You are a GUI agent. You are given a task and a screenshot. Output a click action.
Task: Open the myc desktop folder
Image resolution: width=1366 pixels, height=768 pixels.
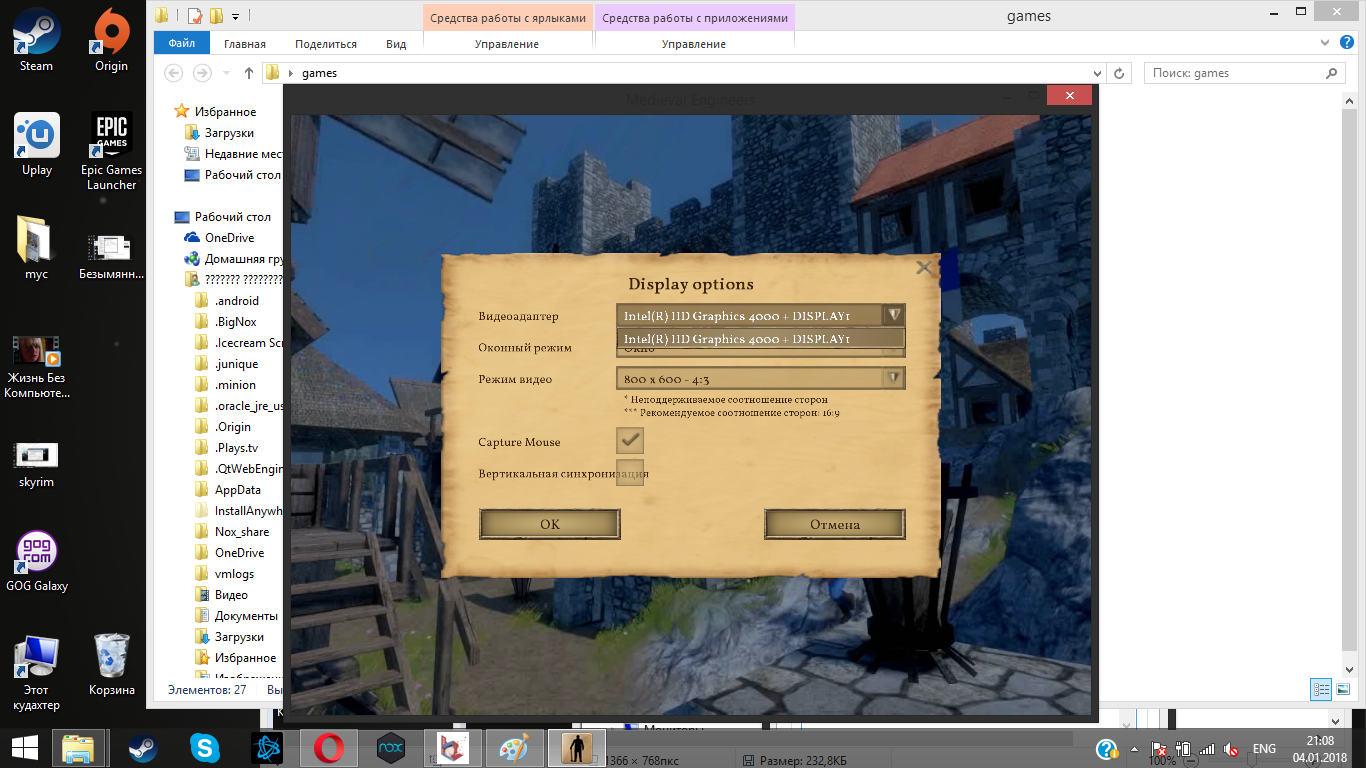36,248
